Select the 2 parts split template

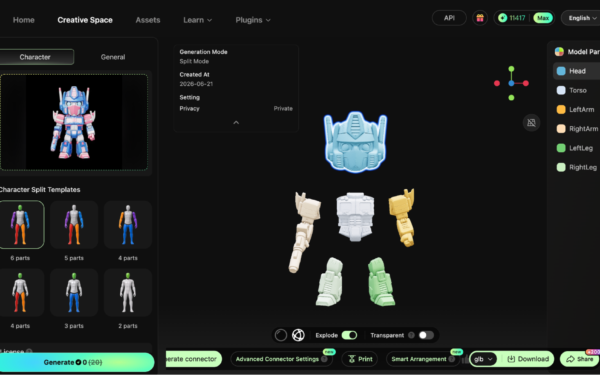(x=128, y=293)
